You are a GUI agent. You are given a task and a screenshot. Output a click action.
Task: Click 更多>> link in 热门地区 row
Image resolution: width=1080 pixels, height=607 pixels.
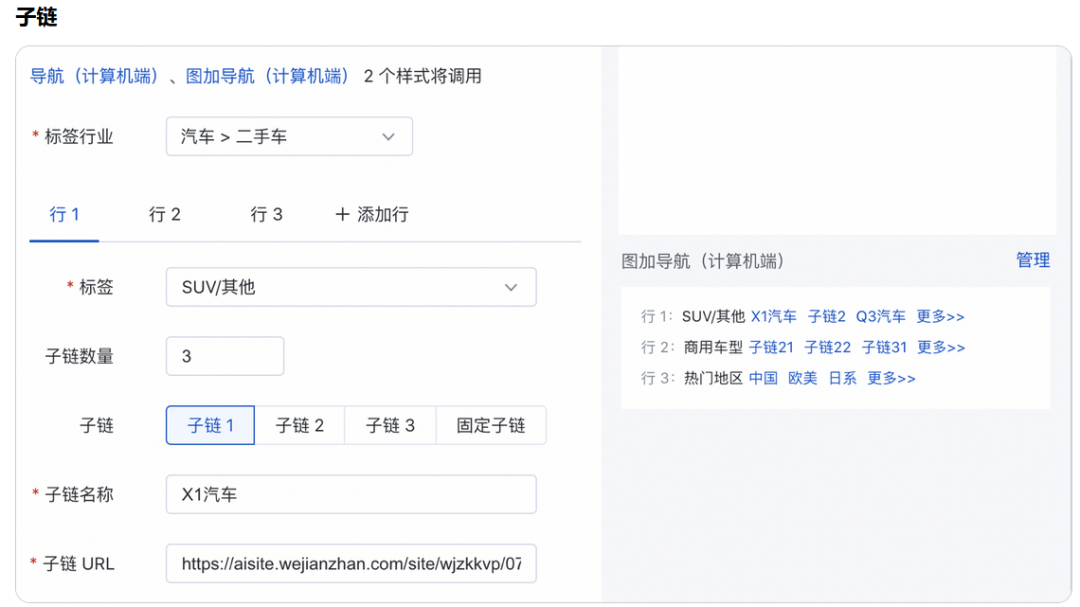click(x=891, y=378)
